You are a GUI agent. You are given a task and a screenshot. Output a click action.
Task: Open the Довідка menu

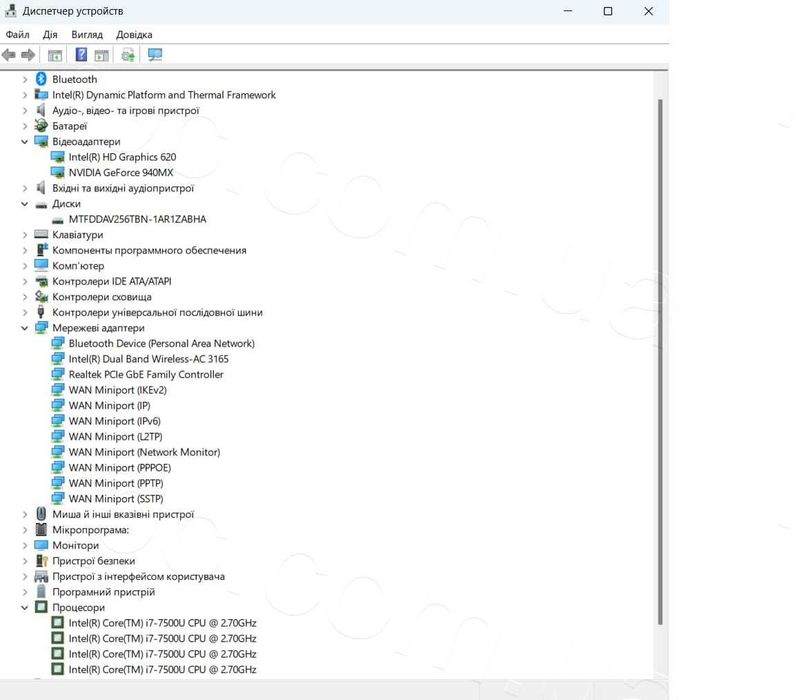pos(134,34)
